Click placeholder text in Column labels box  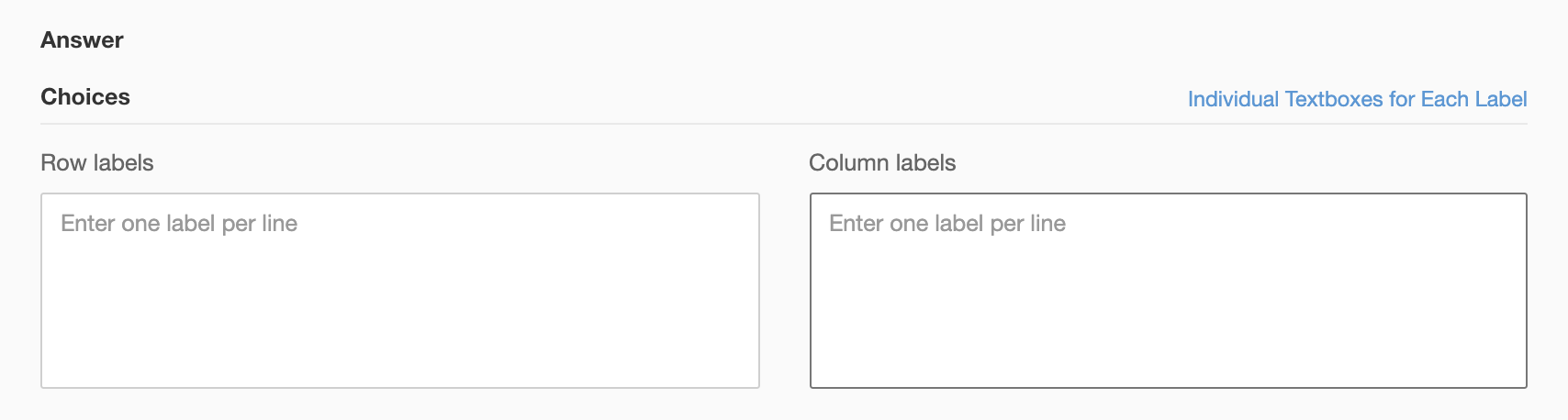click(x=947, y=224)
